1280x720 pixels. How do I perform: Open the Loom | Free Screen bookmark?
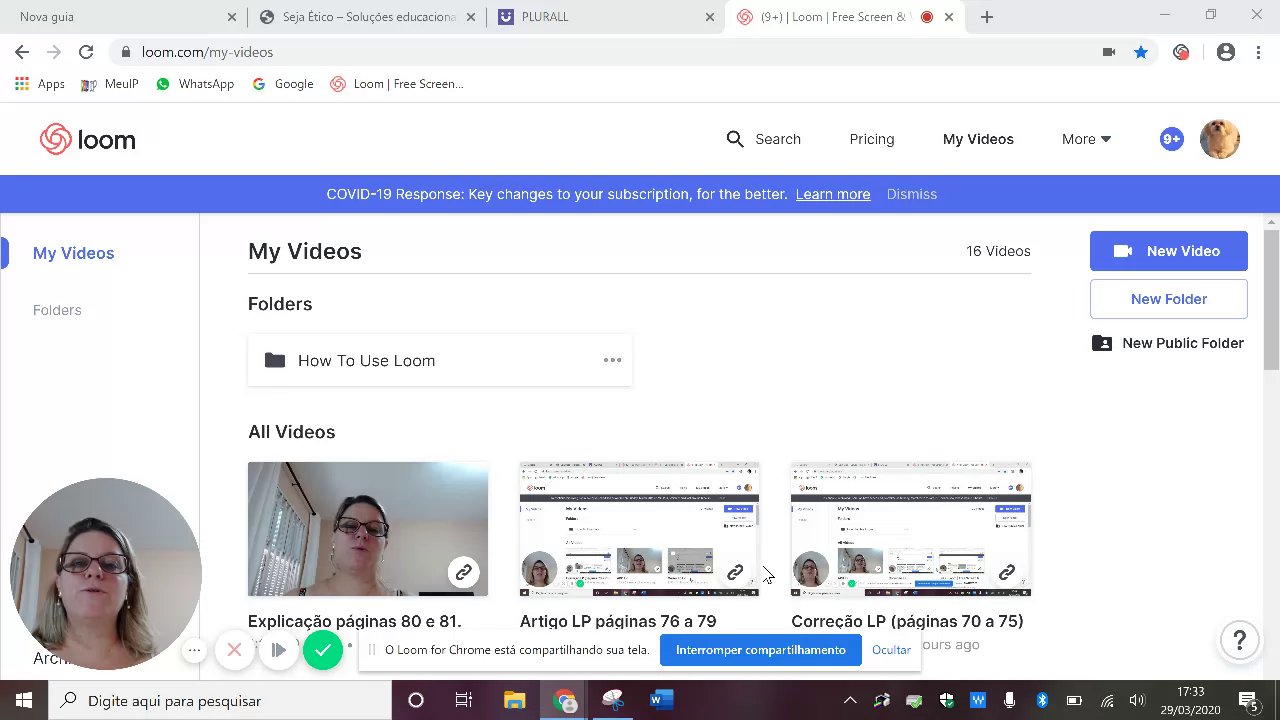pos(397,84)
